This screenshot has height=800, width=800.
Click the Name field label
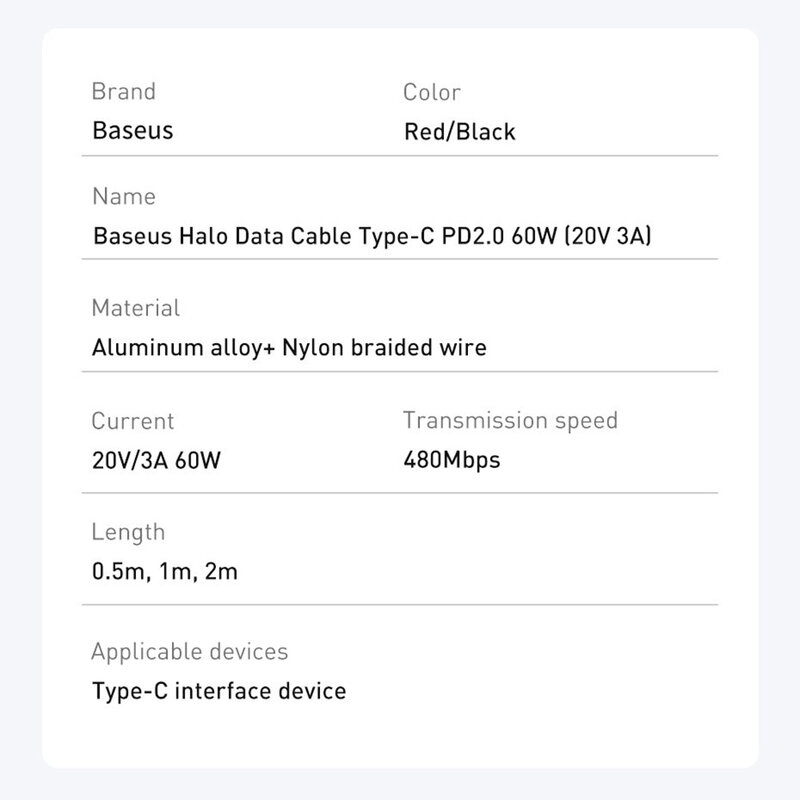[x=123, y=197]
